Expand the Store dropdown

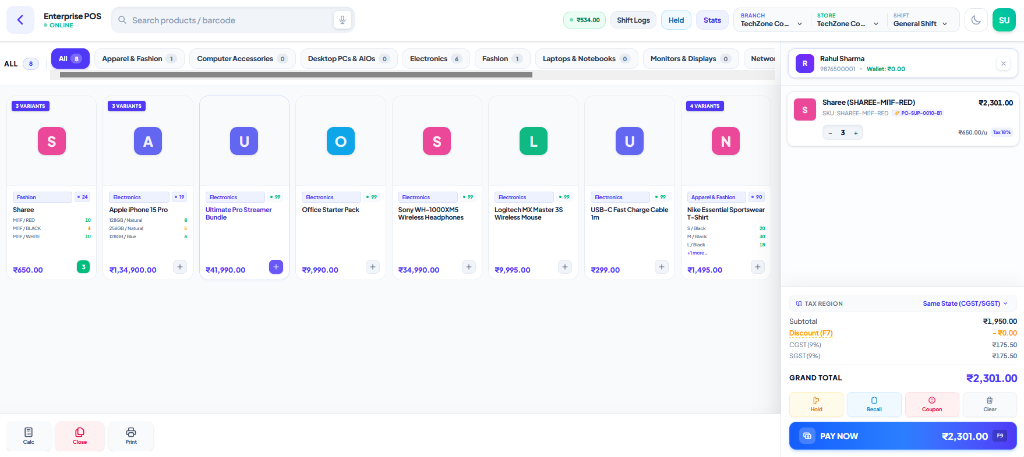pyautogui.click(x=849, y=20)
